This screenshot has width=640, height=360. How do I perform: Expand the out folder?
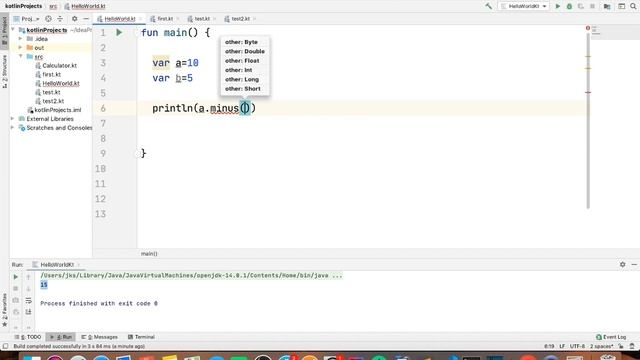coord(20,47)
